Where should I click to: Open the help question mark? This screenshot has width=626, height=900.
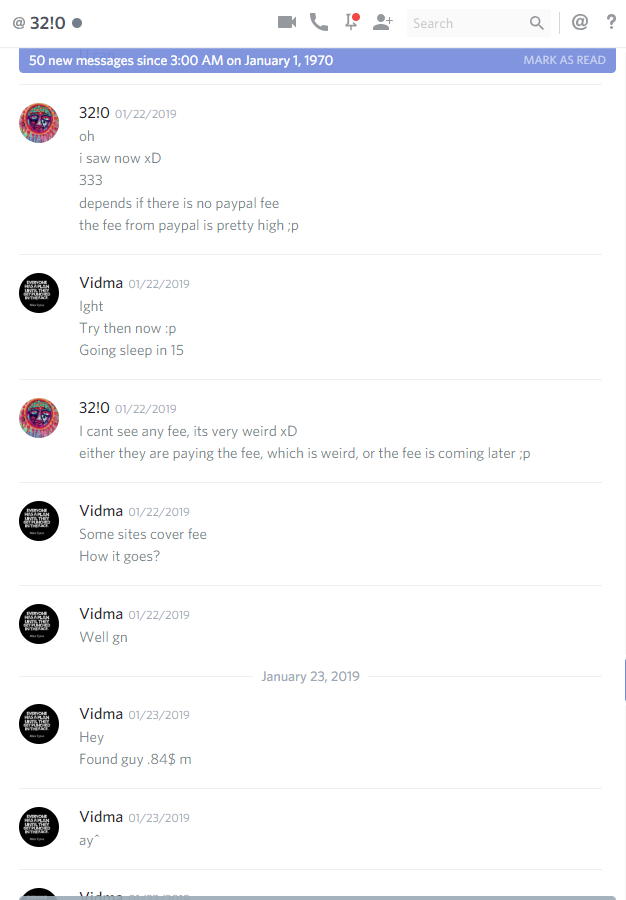612,22
